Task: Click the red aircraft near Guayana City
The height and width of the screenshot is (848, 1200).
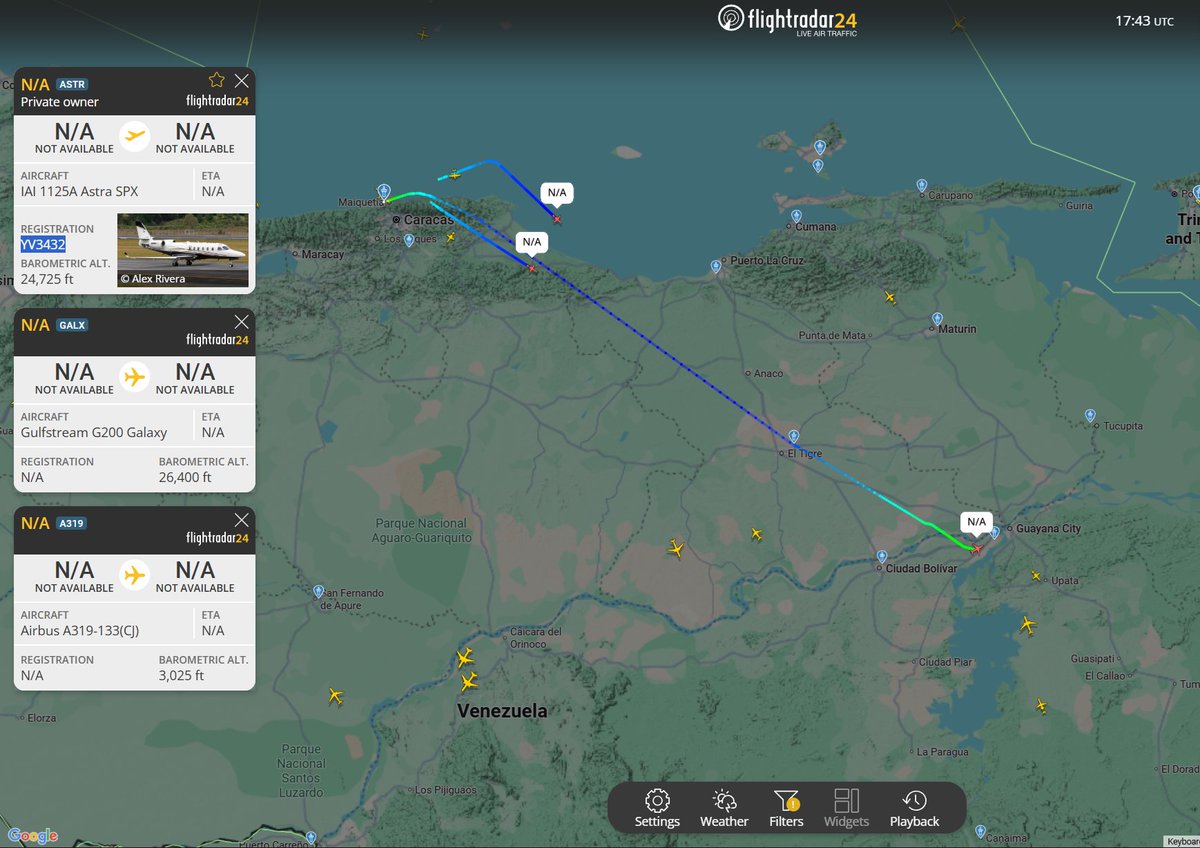Action: 976,548
